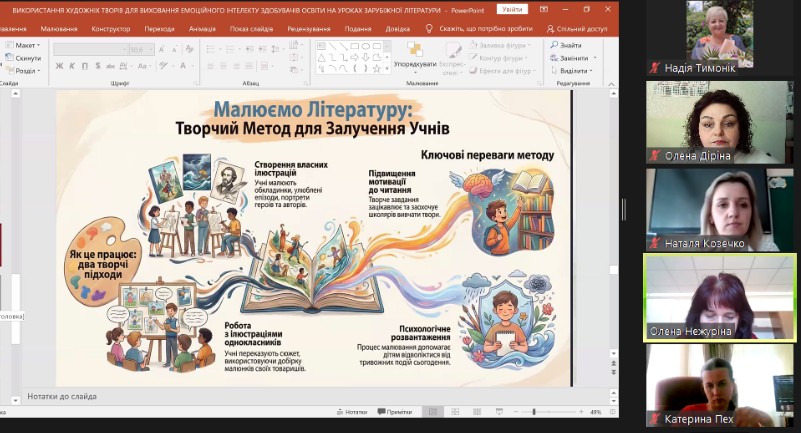Click the Нотатки icon in status bar
801x433 pixels.
(x=350, y=412)
